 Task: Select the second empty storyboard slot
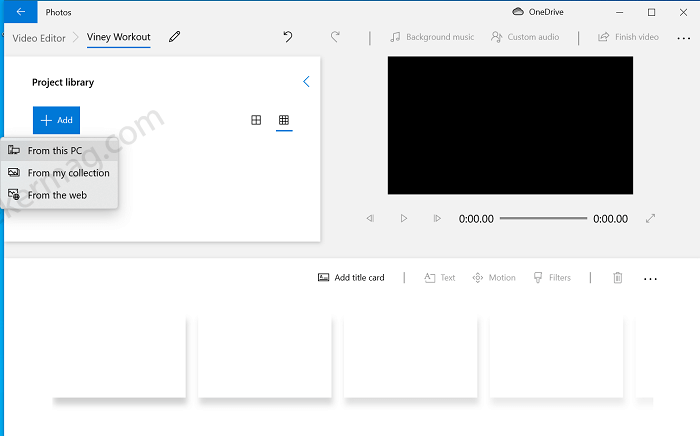(x=265, y=357)
